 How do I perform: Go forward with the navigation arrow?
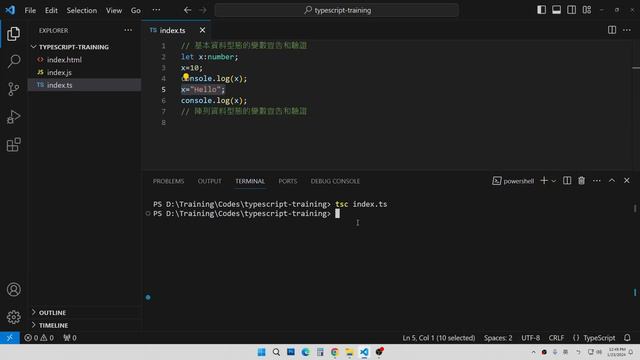coord(203,10)
